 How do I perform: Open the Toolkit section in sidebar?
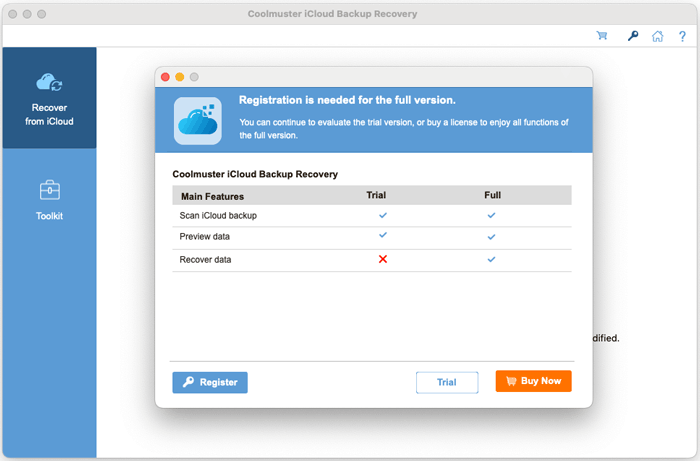pyautogui.click(x=49, y=201)
